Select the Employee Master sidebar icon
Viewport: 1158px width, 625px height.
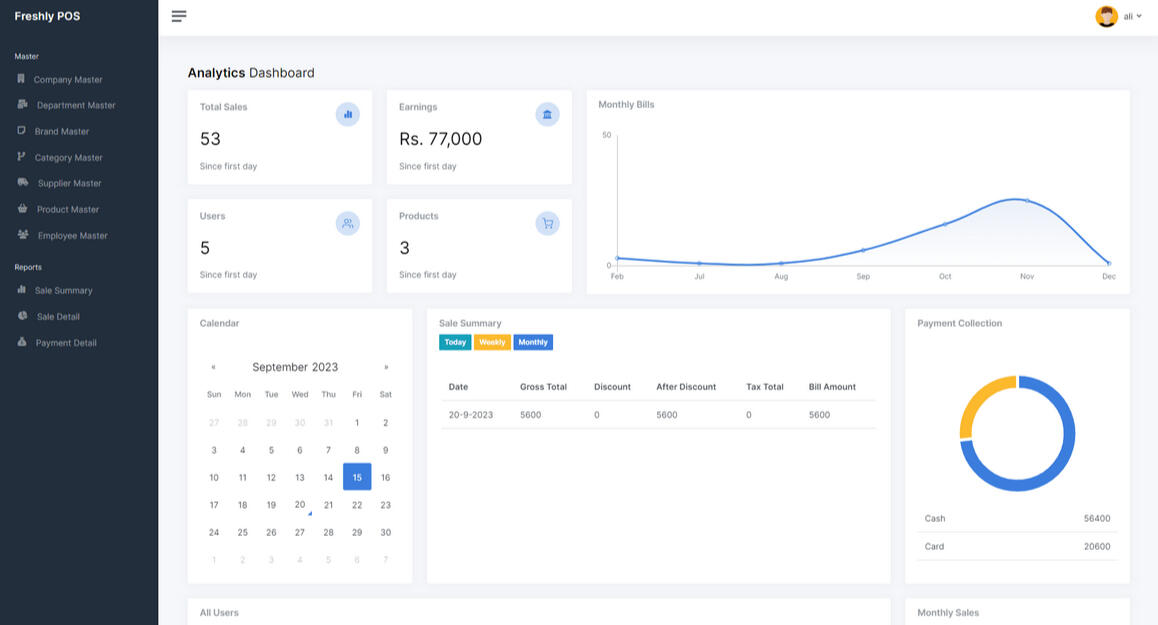pyautogui.click(x=22, y=235)
